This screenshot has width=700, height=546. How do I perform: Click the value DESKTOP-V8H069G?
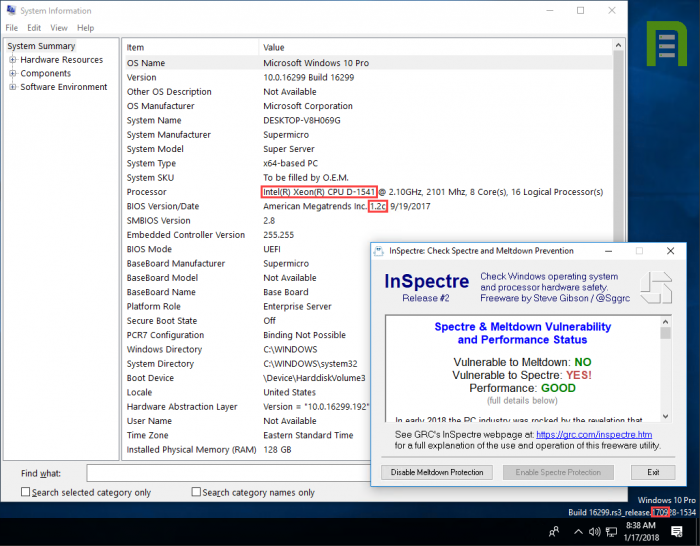(302, 121)
